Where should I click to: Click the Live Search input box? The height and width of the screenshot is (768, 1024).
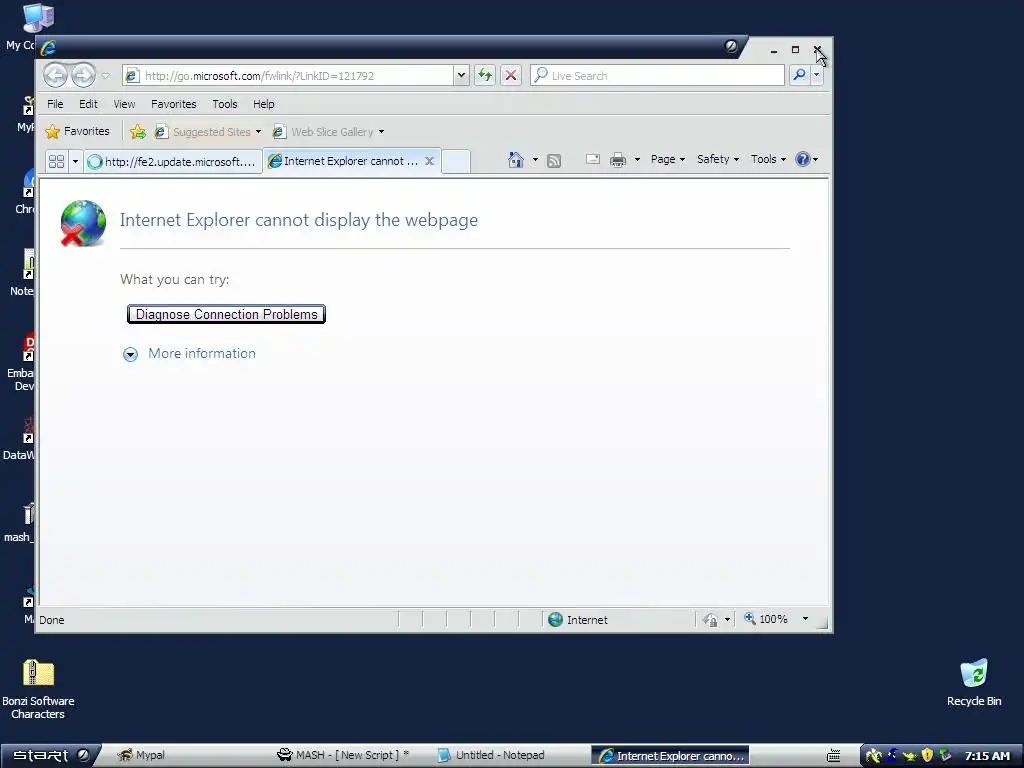click(x=658, y=75)
